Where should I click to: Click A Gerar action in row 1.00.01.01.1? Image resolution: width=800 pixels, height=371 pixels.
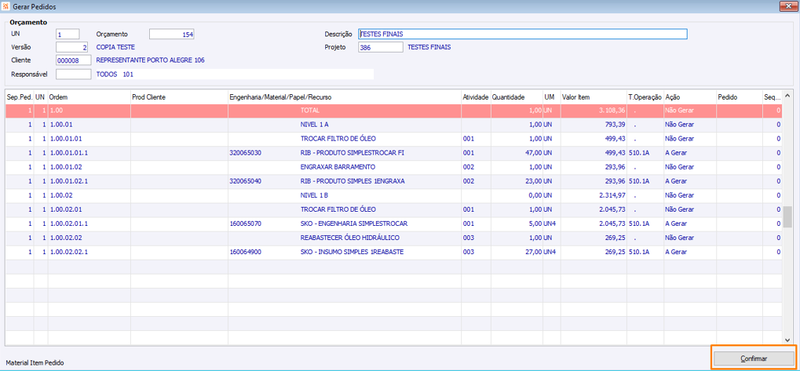point(690,153)
